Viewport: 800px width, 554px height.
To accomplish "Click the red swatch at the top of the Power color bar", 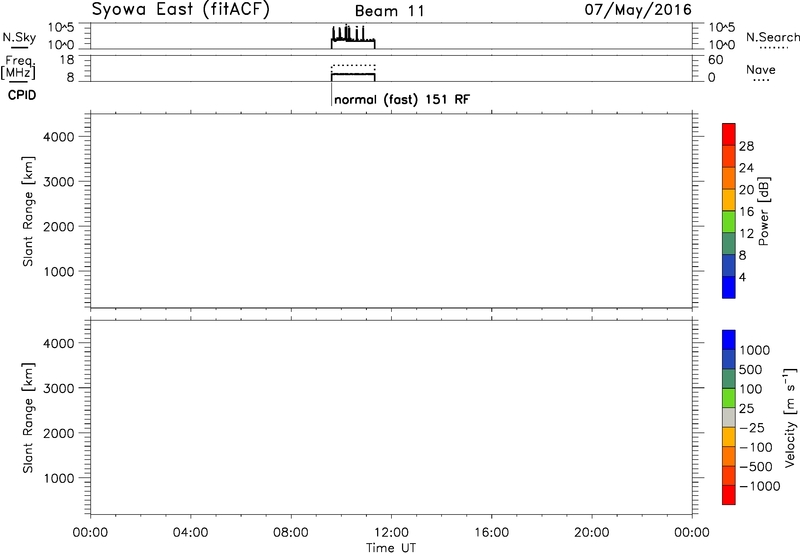I will tap(729, 135).
